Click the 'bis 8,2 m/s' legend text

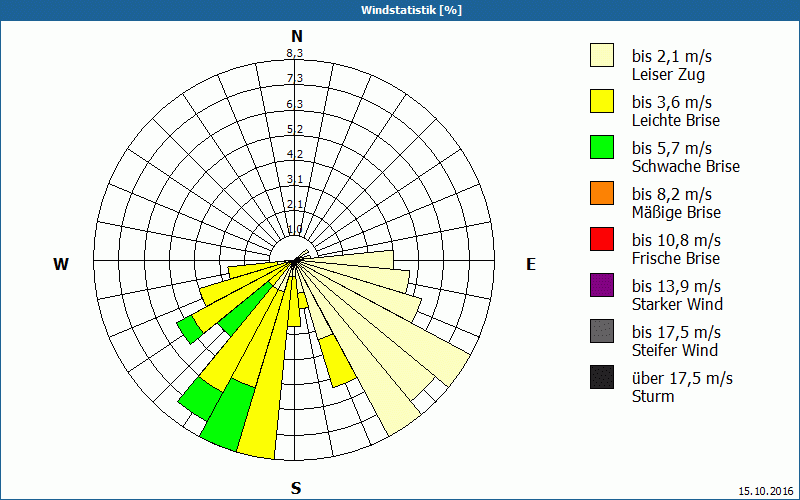(x=671, y=194)
